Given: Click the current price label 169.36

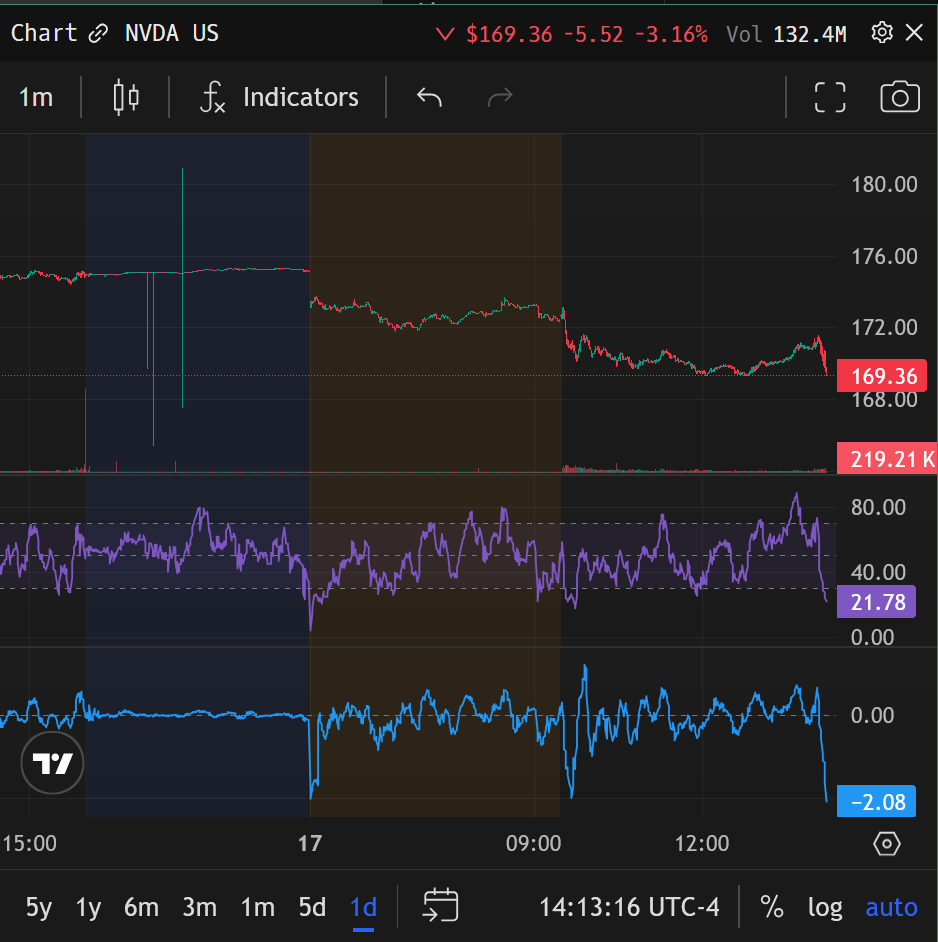Looking at the screenshot, I should coord(882,375).
